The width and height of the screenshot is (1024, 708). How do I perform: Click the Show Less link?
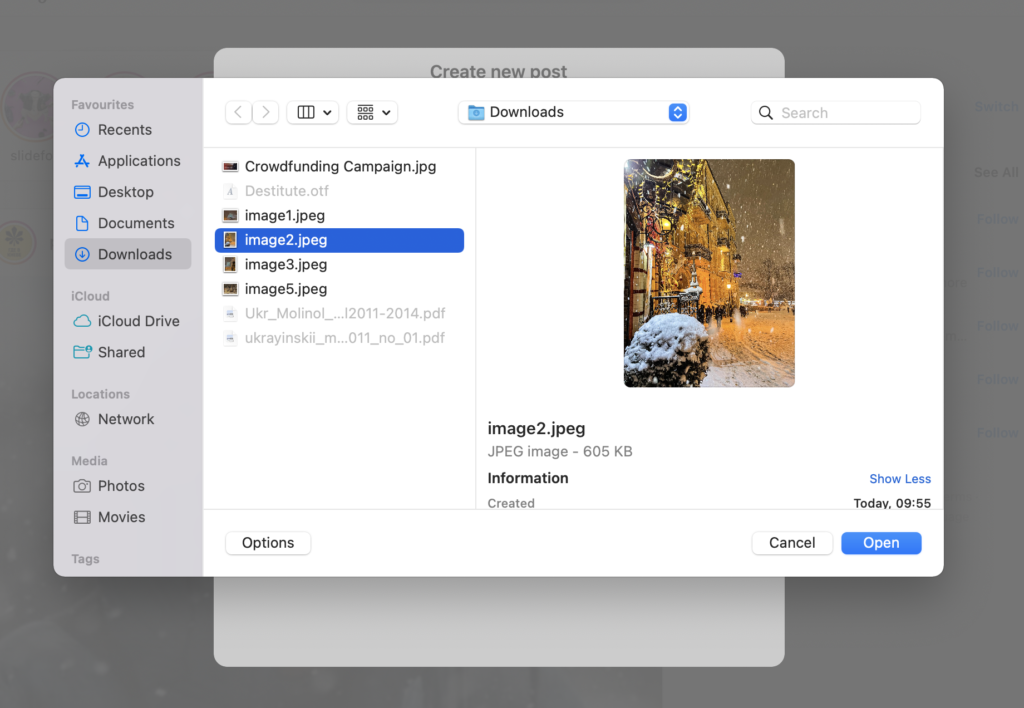(x=900, y=479)
